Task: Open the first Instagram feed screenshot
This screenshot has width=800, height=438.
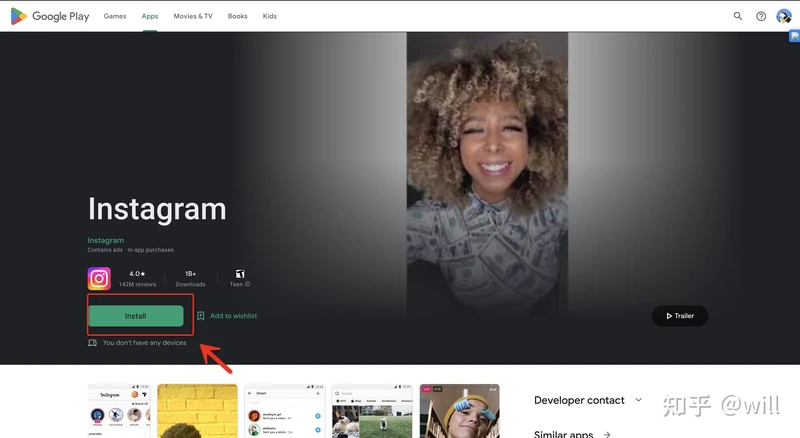Action: (x=119, y=411)
